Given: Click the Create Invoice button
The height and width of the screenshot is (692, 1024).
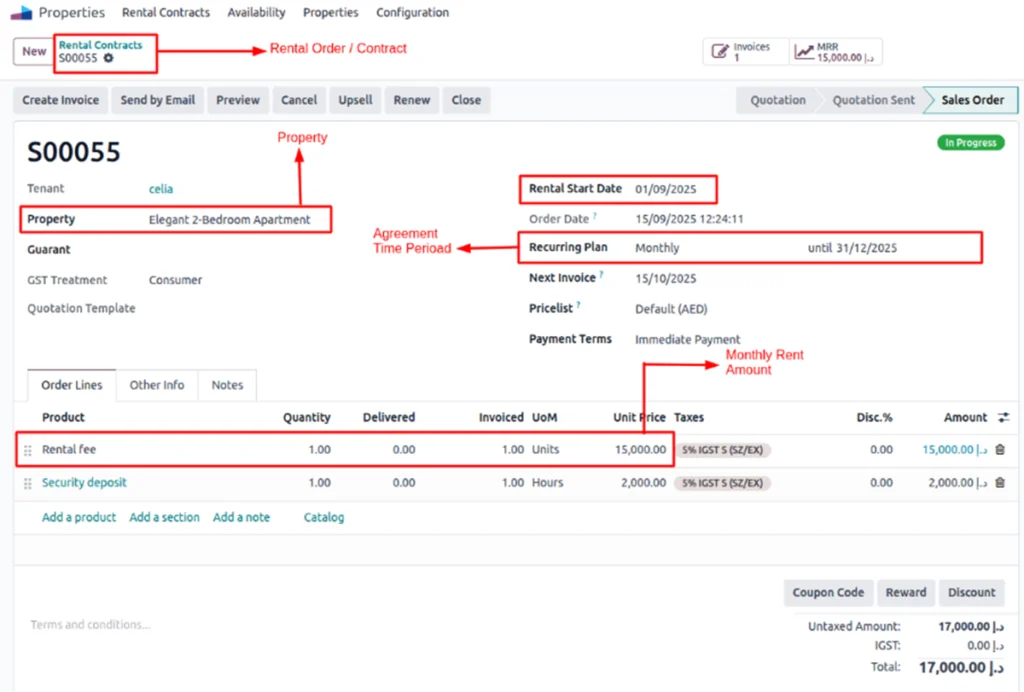Looking at the screenshot, I should [x=61, y=100].
